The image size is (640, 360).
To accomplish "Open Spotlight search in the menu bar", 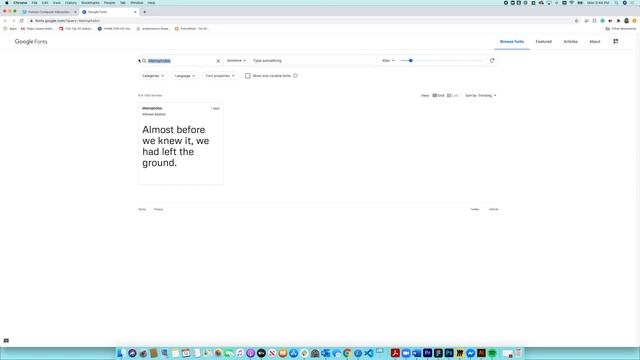I will 616,3.
